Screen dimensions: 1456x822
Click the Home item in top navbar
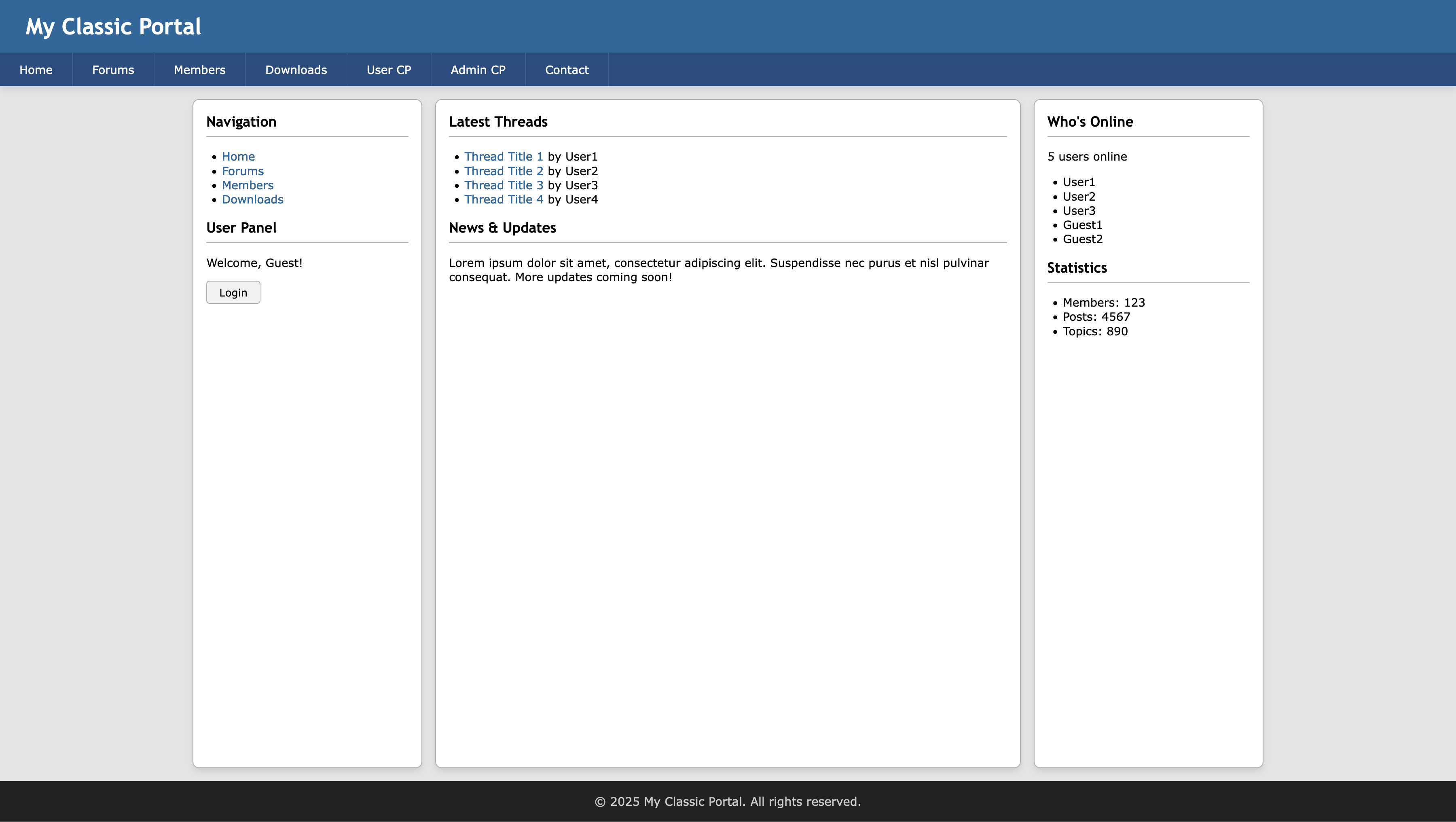[36, 70]
